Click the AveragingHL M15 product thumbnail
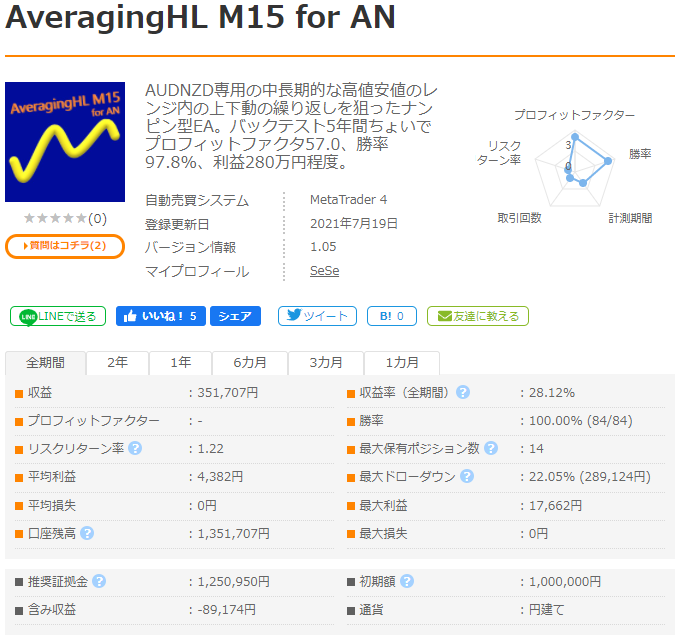680x635 pixels. click(x=65, y=142)
